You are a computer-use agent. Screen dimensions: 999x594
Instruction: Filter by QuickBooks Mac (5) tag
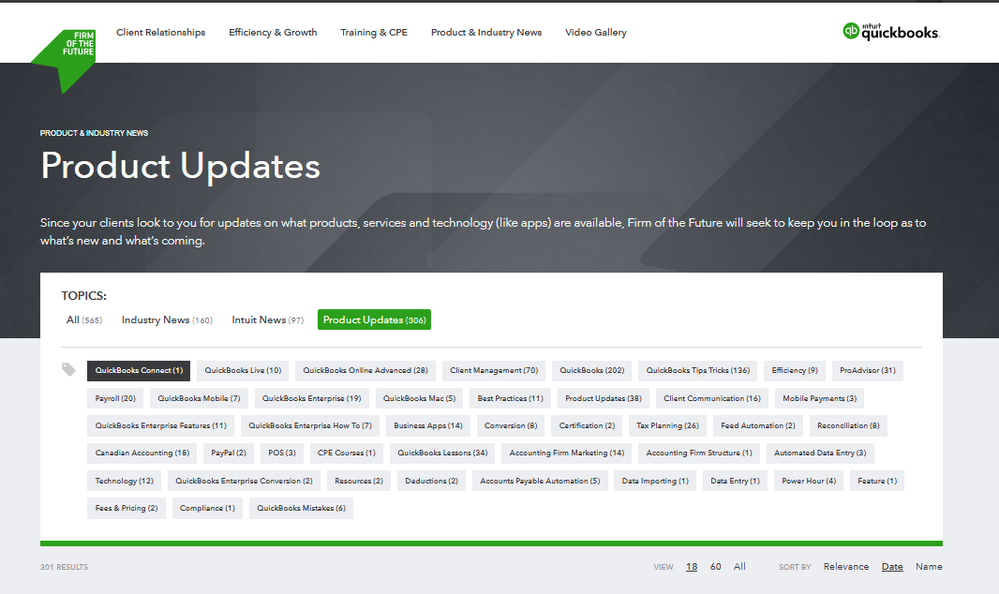pyautogui.click(x=419, y=398)
